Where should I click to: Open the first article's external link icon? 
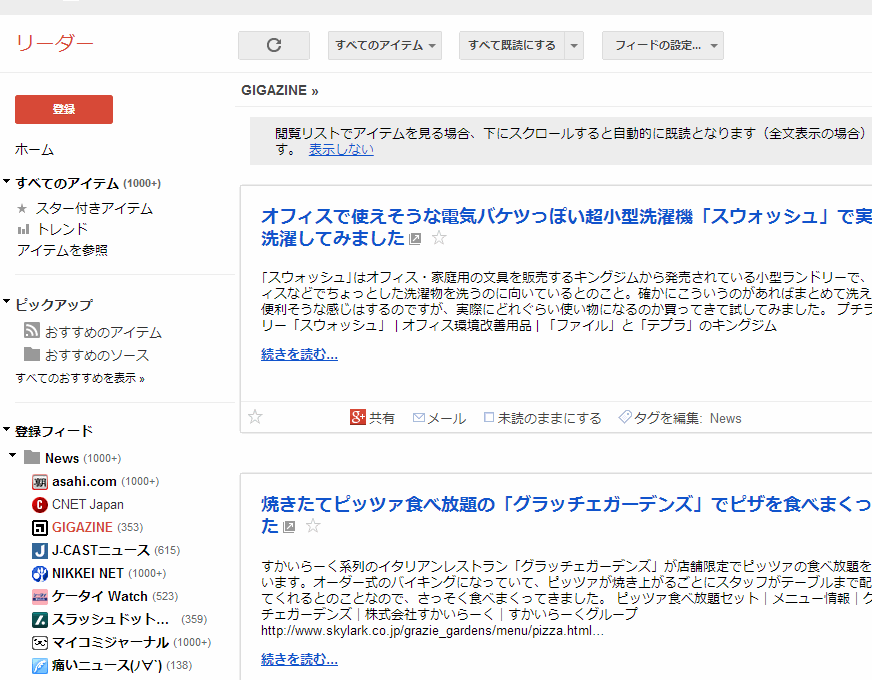point(415,239)
